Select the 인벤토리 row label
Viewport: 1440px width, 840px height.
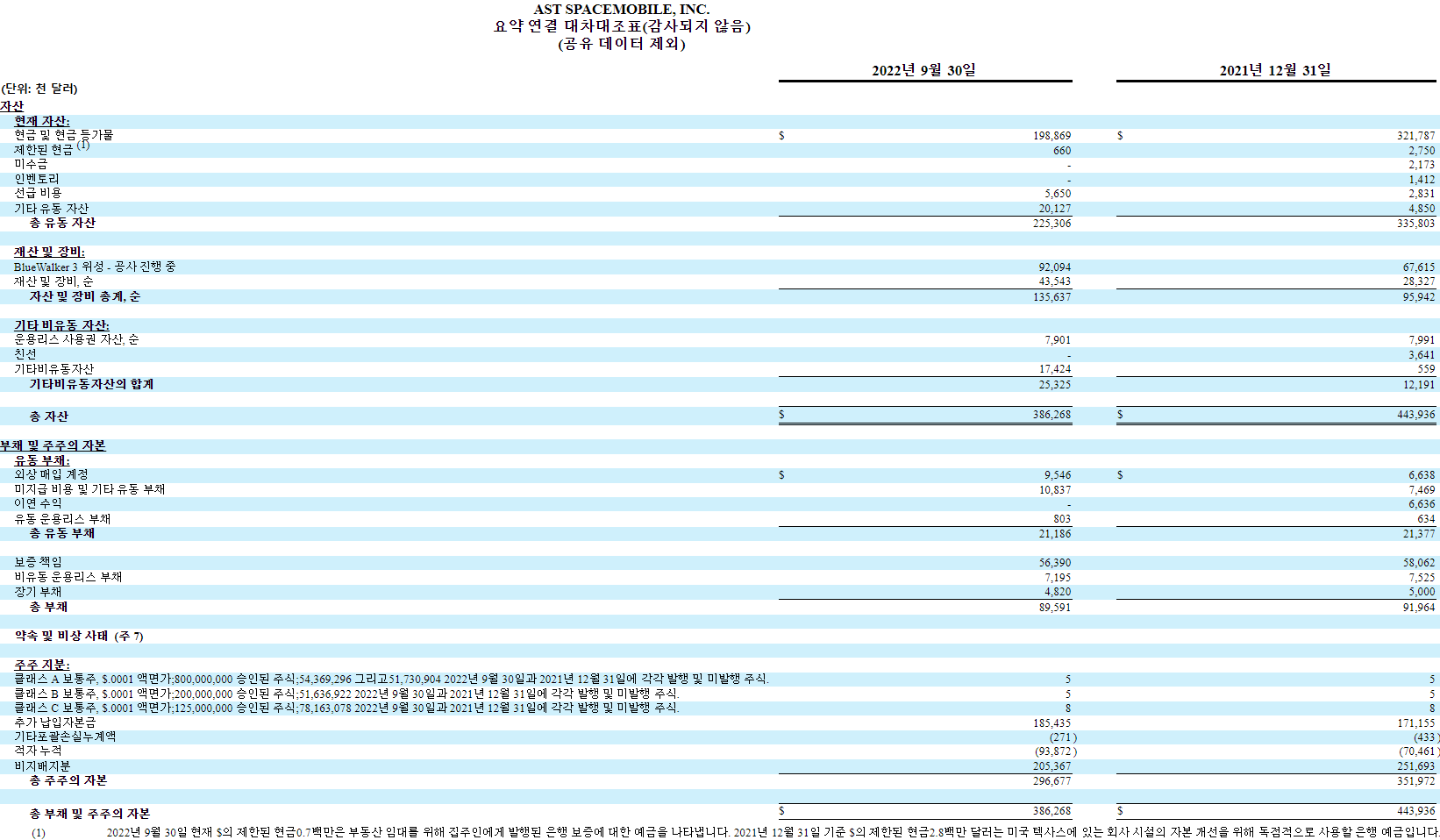[37, 179]
